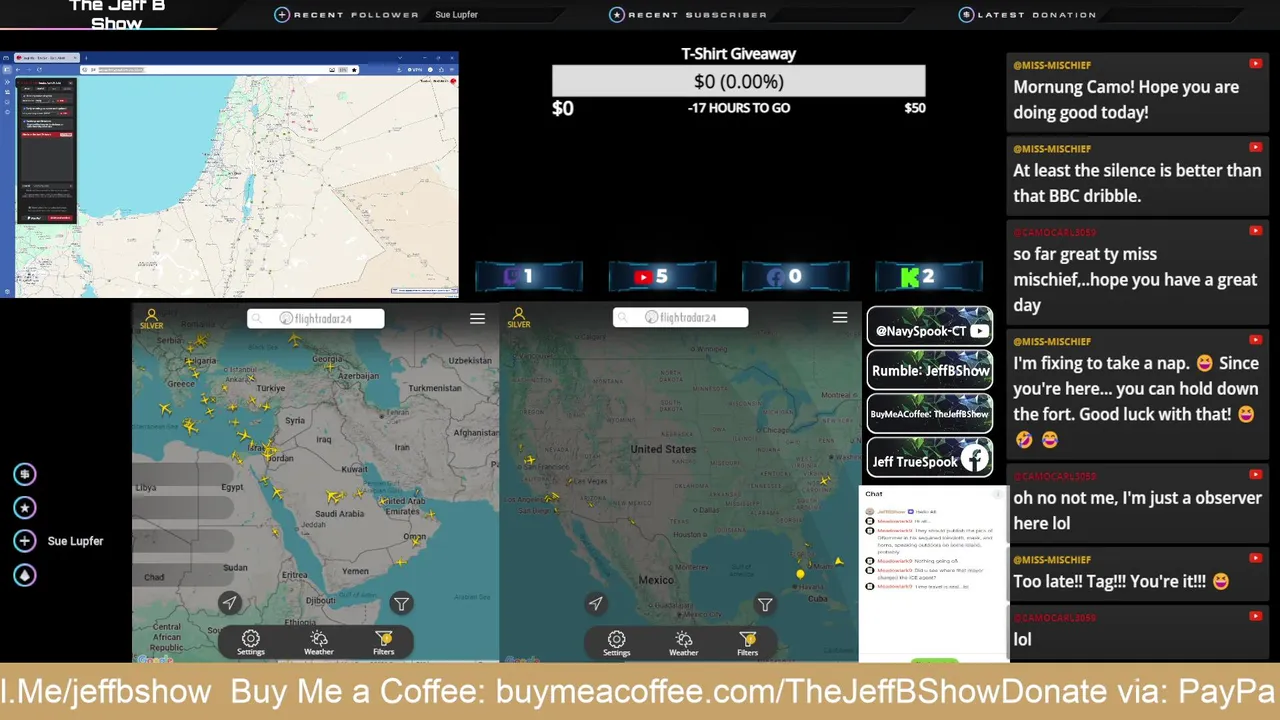Click the YouTube viewer counter showing 5

[662, 277]
